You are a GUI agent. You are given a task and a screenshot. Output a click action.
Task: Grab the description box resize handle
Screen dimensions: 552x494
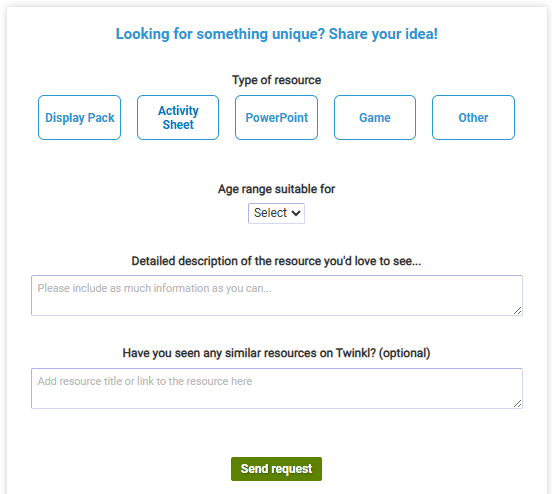pyautogui.click(x=518, y=311)
